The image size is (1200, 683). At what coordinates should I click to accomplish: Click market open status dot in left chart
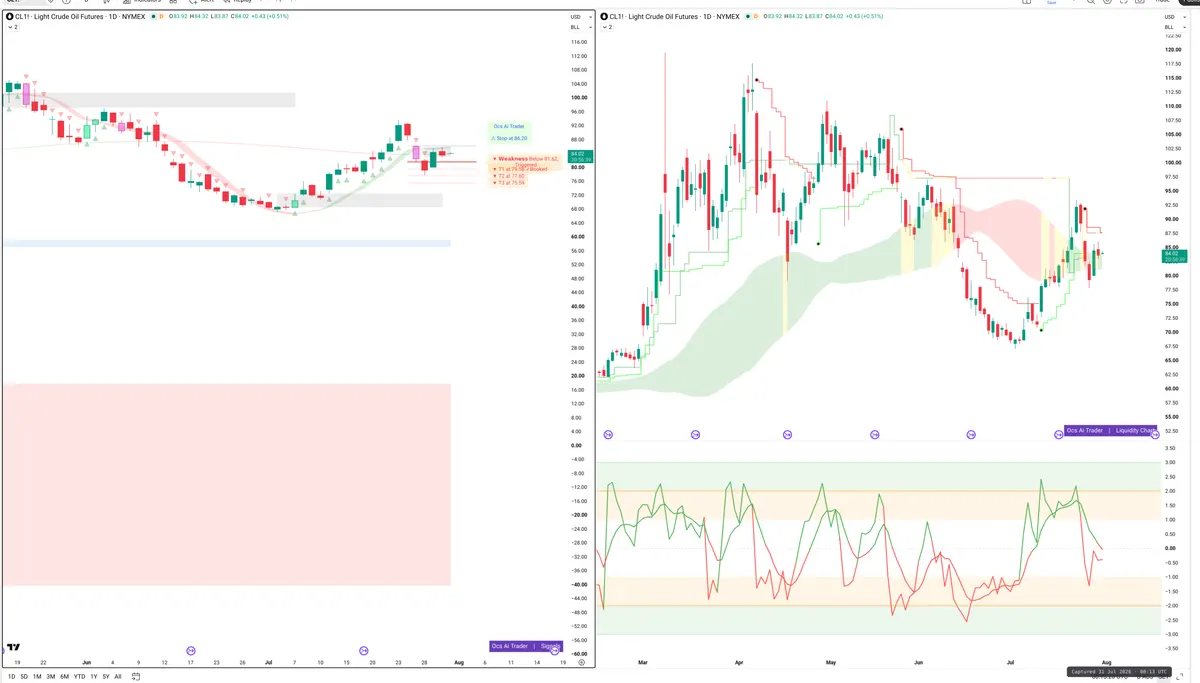click(153, 17)
